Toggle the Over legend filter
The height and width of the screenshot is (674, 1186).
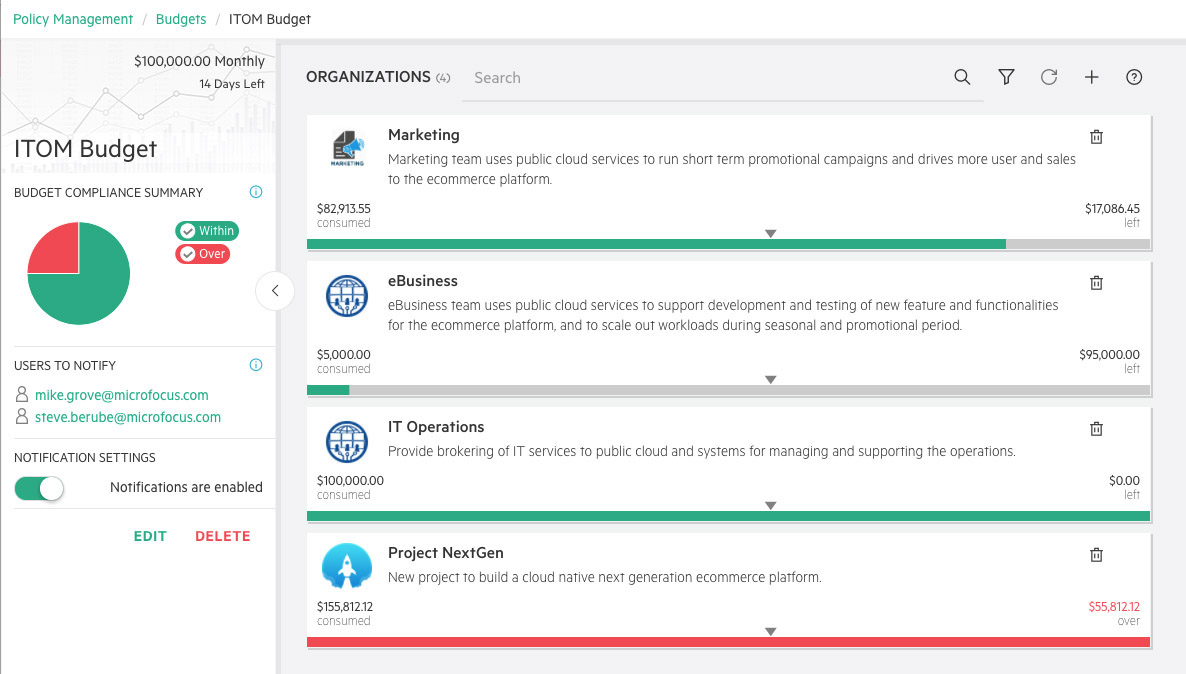(202, 254)
